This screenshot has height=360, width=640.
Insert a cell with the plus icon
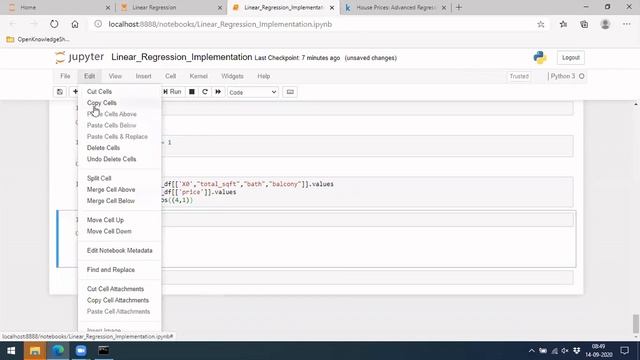pyautogui.click(x=75, y=92)
